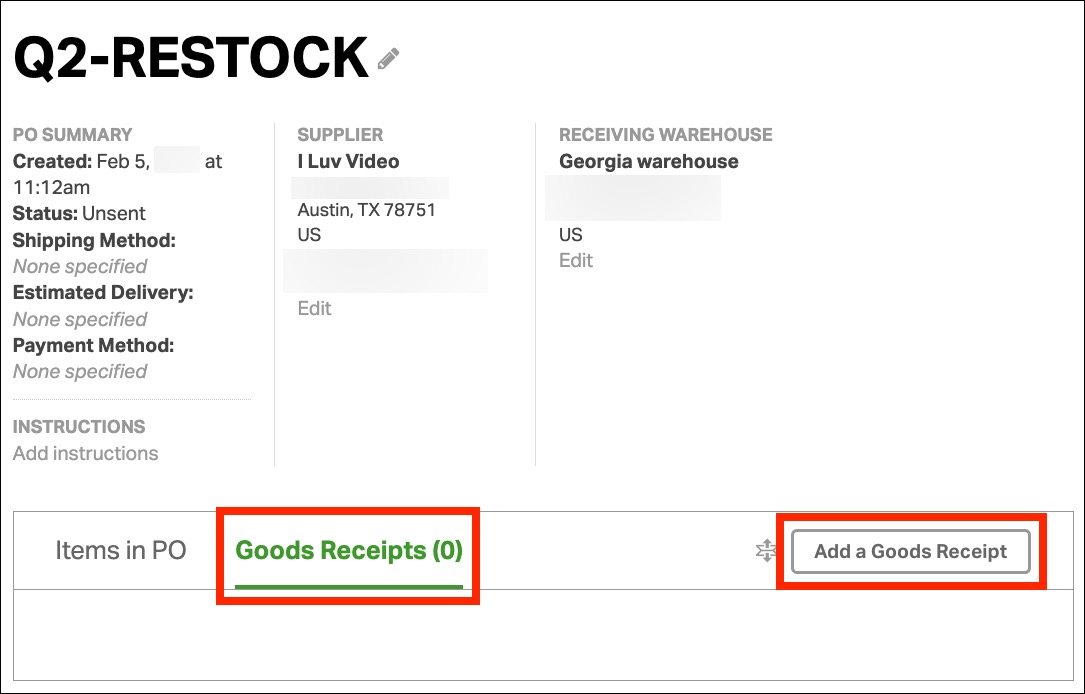1085x694 pixels.
Task: Click the INSTRUCTIONS heading
Action: (79, 426)
